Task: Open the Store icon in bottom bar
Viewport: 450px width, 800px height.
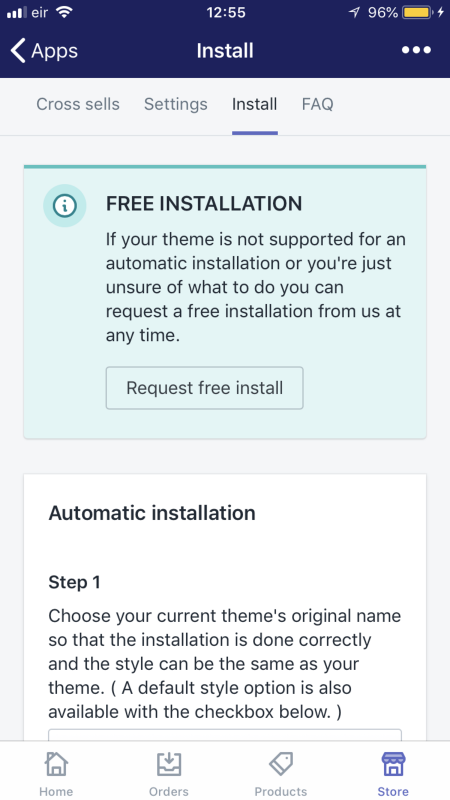Action: pos(393,764)
